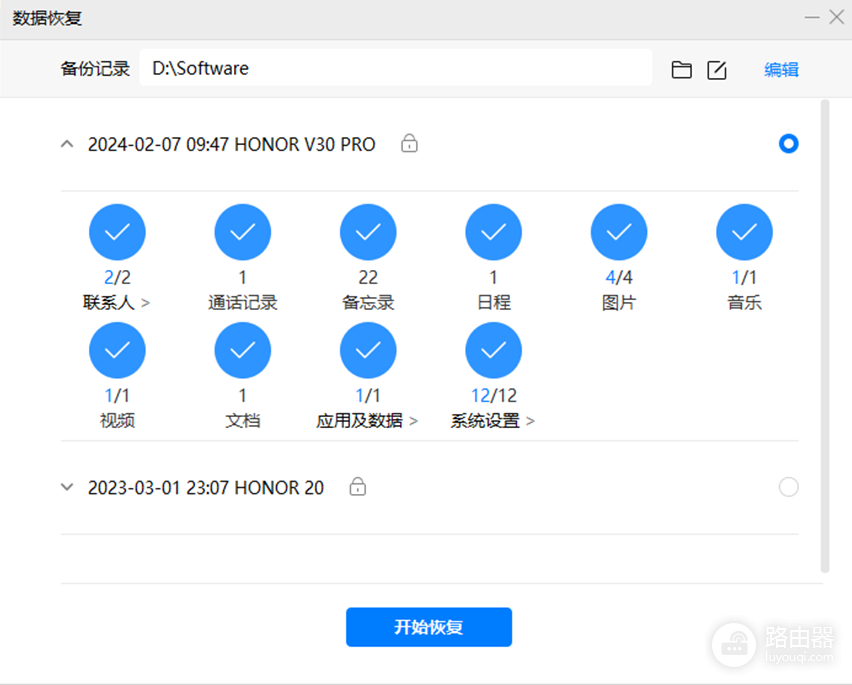Click the 12/12 count under system settings
The width and height of the screenshot is (852, 685).
(x=494, y=395)
